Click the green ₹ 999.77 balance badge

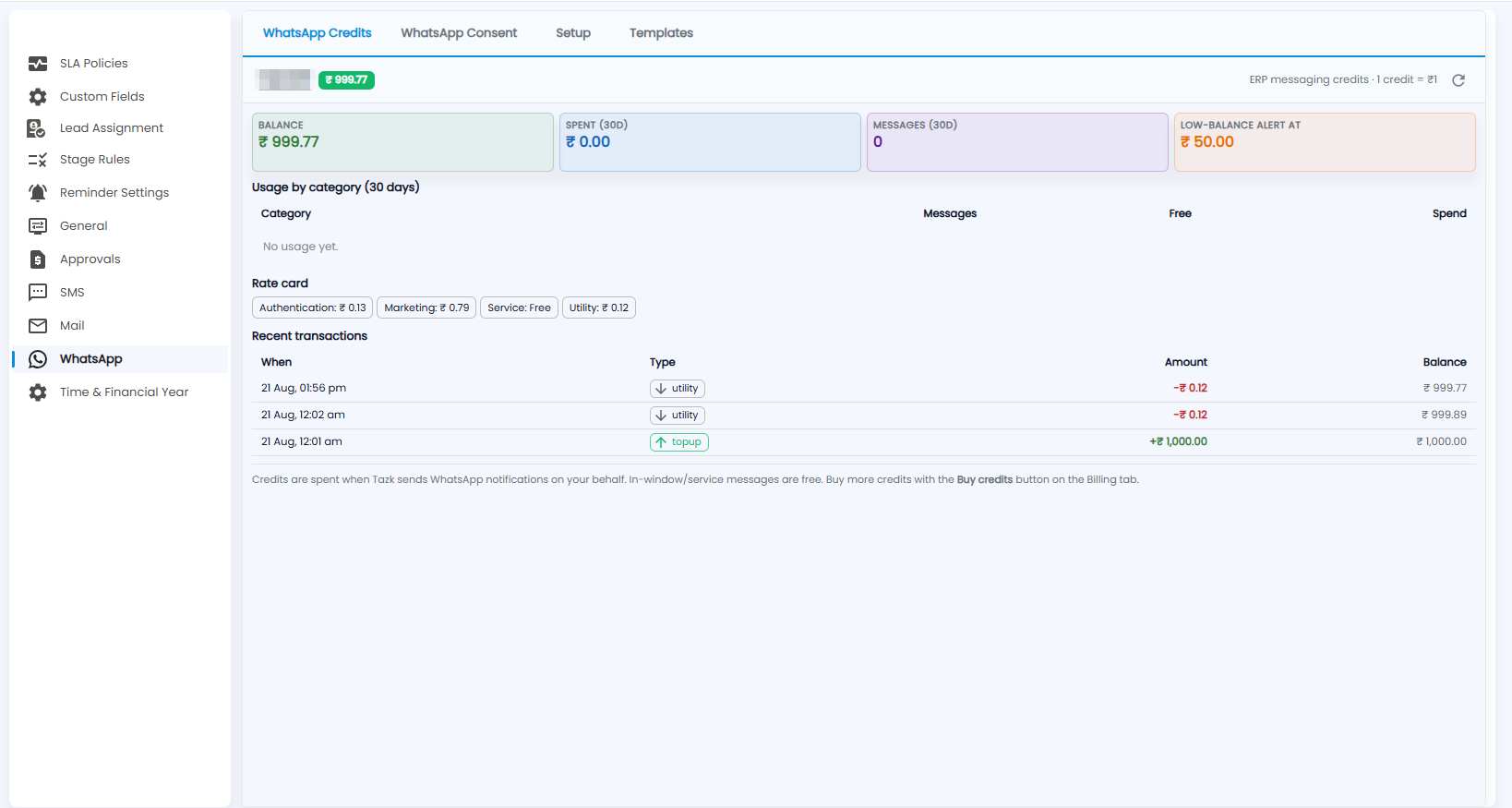click(346, 80)
